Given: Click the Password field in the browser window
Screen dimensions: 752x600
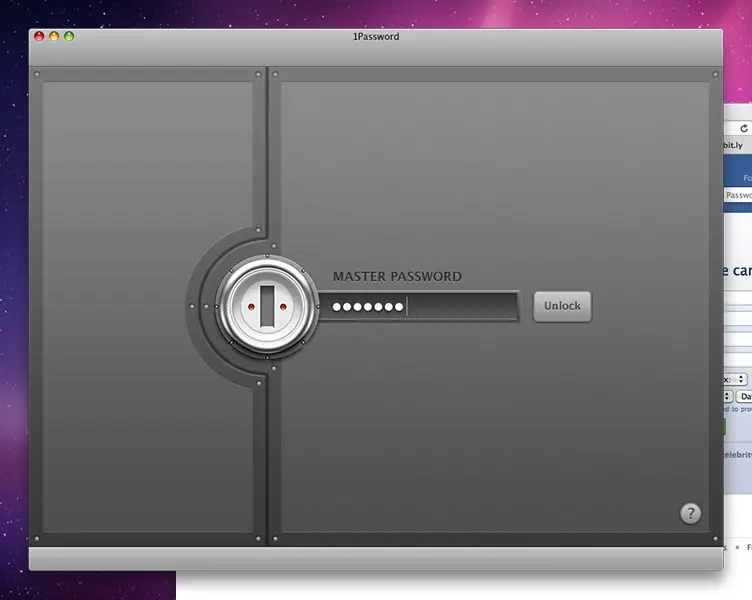Looking at the screenshot, I should pyautogui.click(x=738, y=195).
